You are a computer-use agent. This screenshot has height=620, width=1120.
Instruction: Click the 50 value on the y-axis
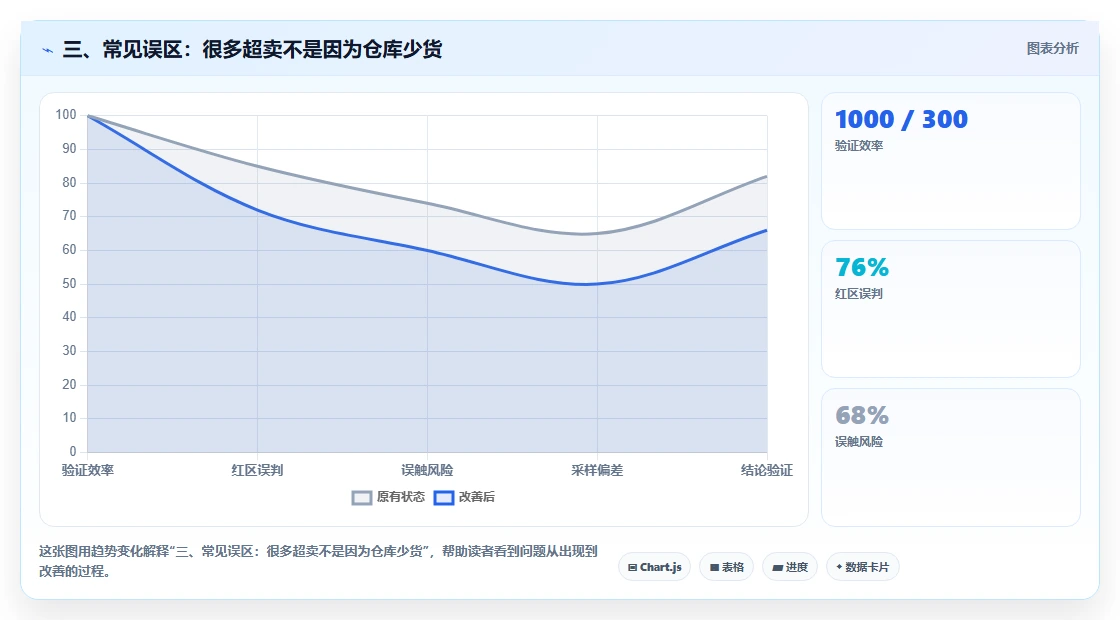pos(69,284)
